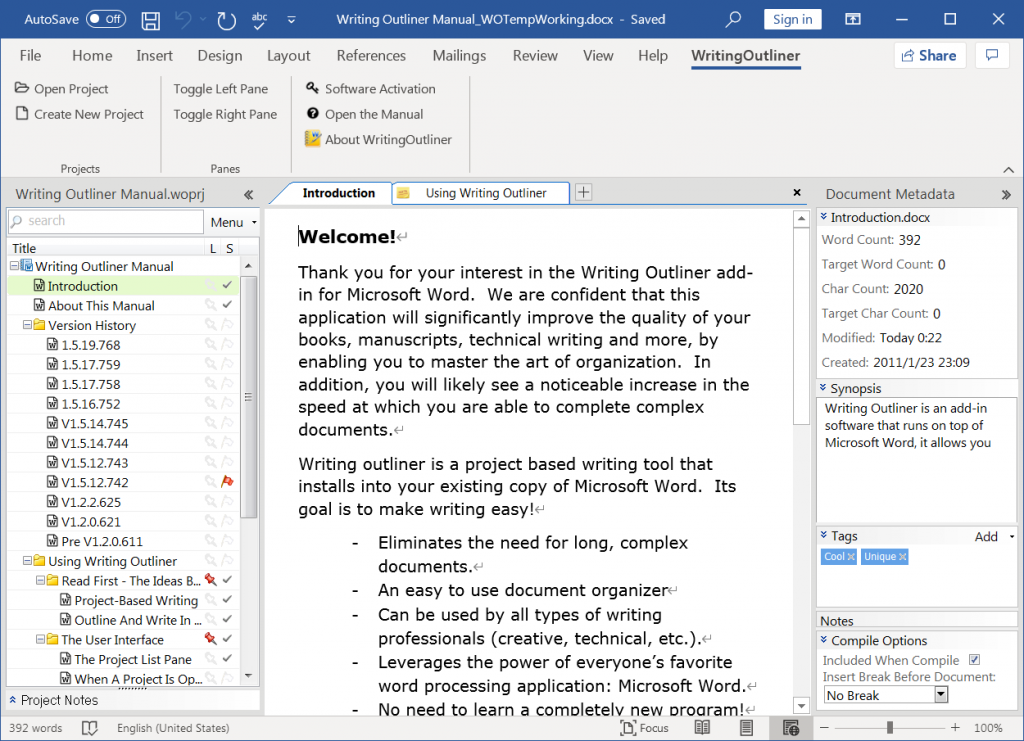Select the Introduction document tab
Screen dimensions: 1024x741
338,193
